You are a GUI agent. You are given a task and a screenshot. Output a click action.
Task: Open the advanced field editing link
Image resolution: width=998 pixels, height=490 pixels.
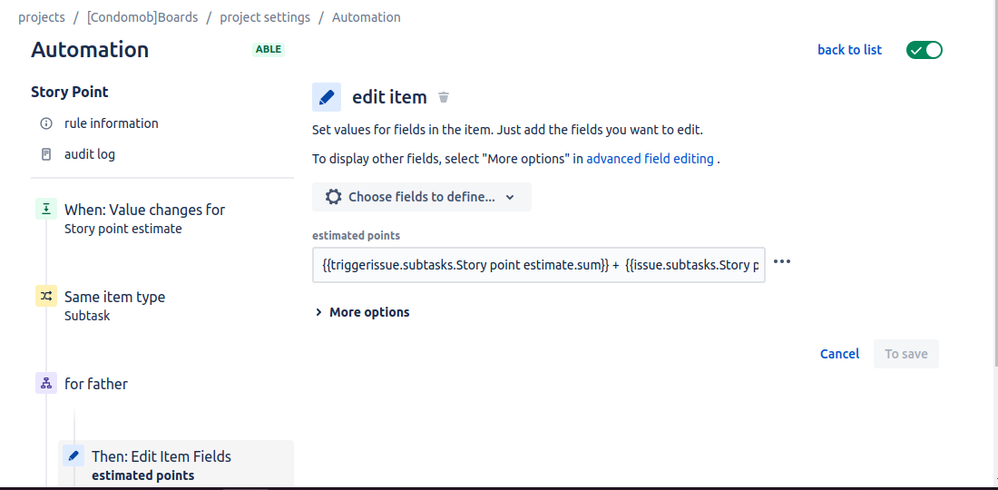coord(650,159)
